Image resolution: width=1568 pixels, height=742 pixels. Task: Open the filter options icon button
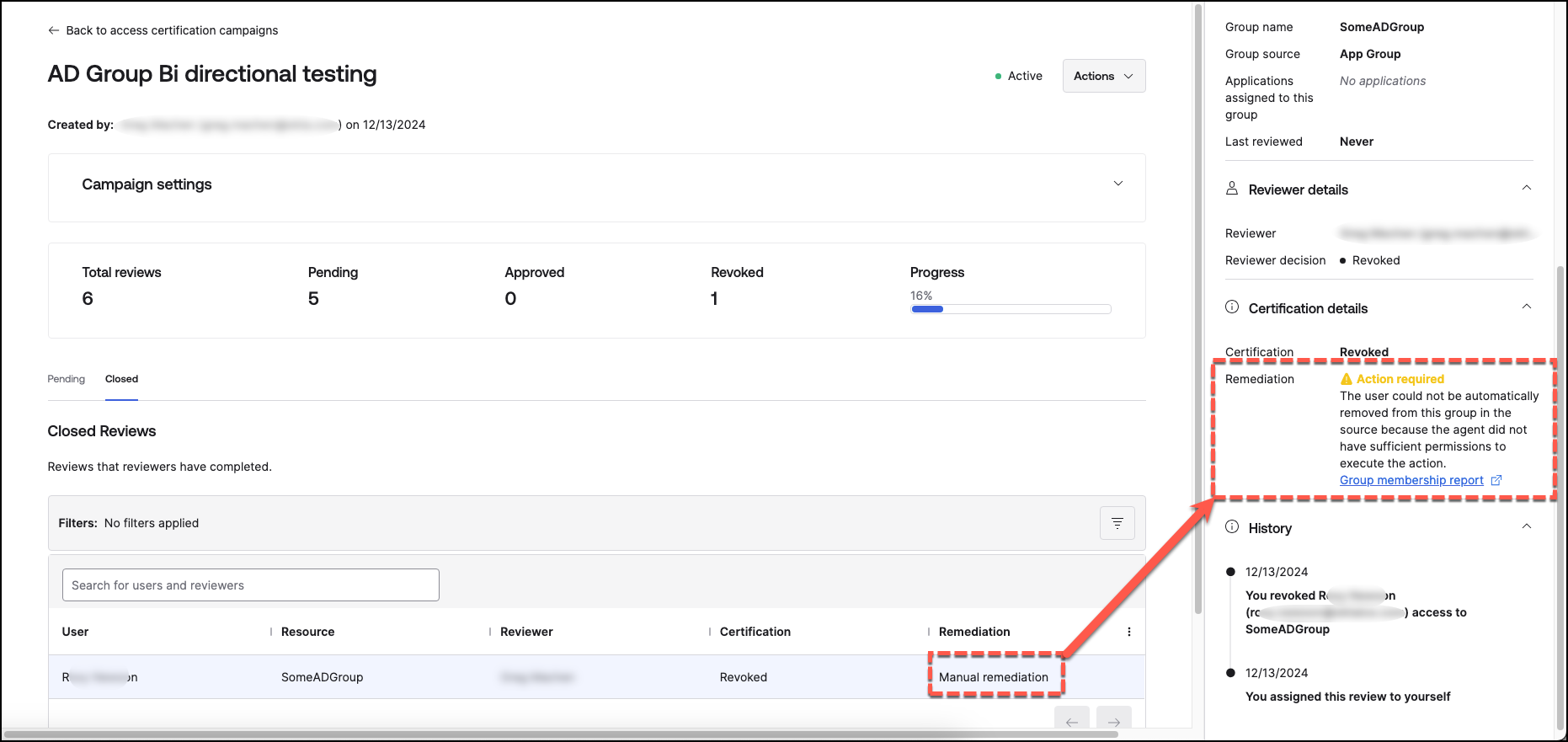[1117, 523]
